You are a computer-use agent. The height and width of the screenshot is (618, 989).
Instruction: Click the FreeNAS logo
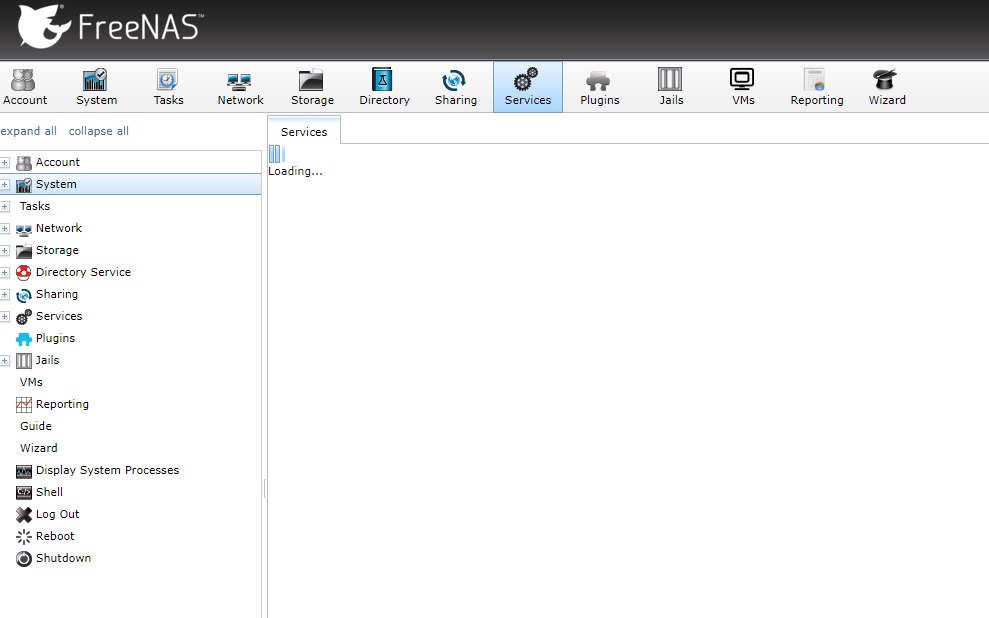click(110, 26)
